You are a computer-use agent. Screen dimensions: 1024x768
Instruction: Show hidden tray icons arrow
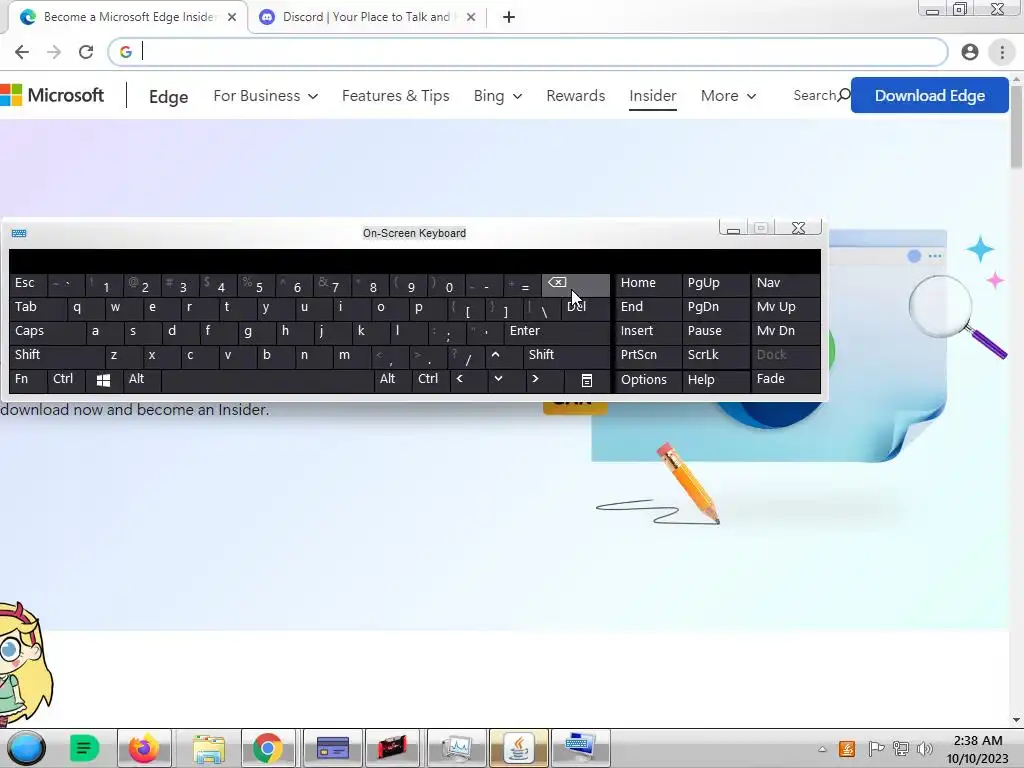click(x=822, y=750)
